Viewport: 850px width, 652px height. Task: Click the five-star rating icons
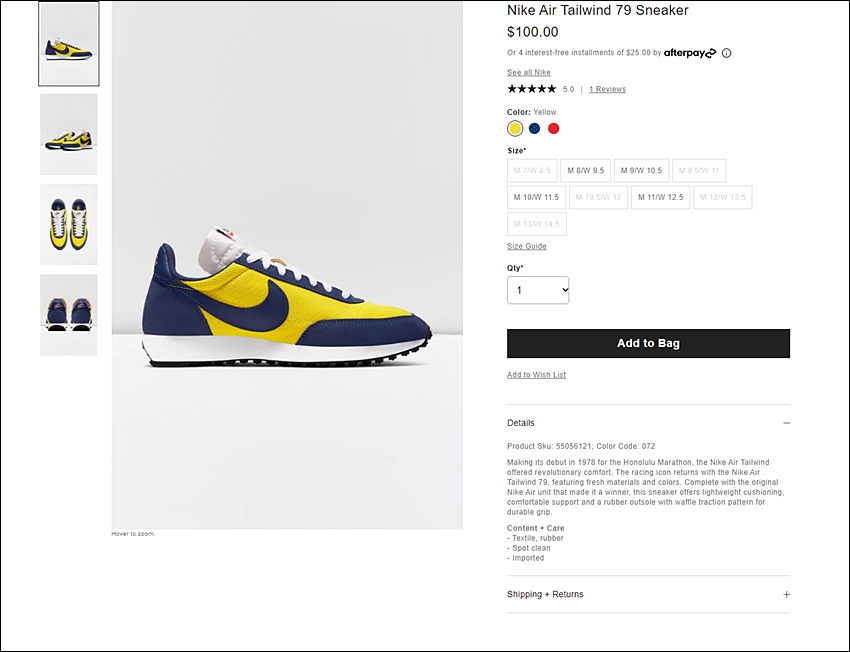(531, 89)
